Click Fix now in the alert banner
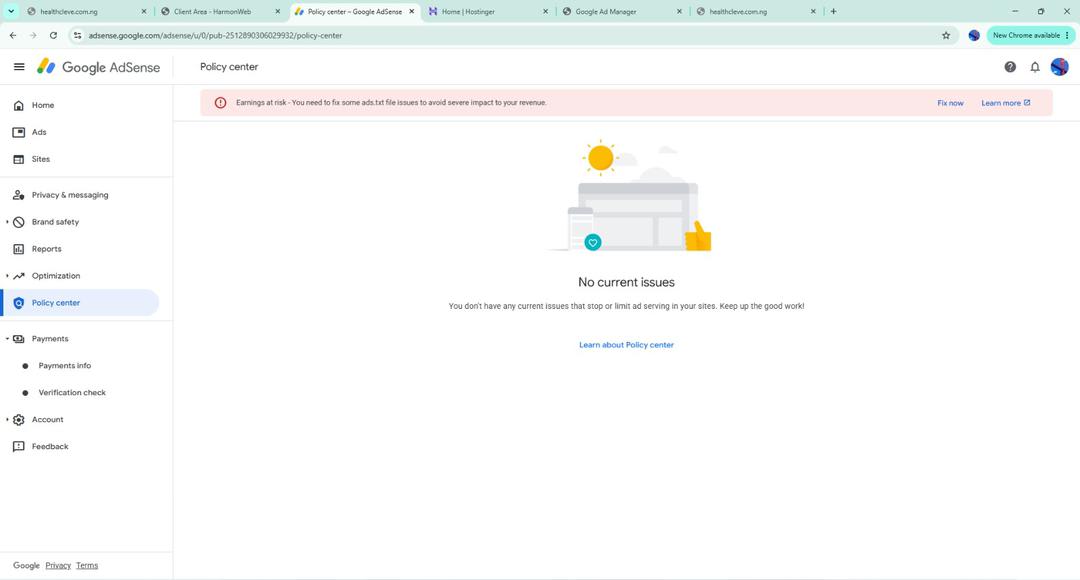The image size is (1080, 580). click(x=950, y=103)
